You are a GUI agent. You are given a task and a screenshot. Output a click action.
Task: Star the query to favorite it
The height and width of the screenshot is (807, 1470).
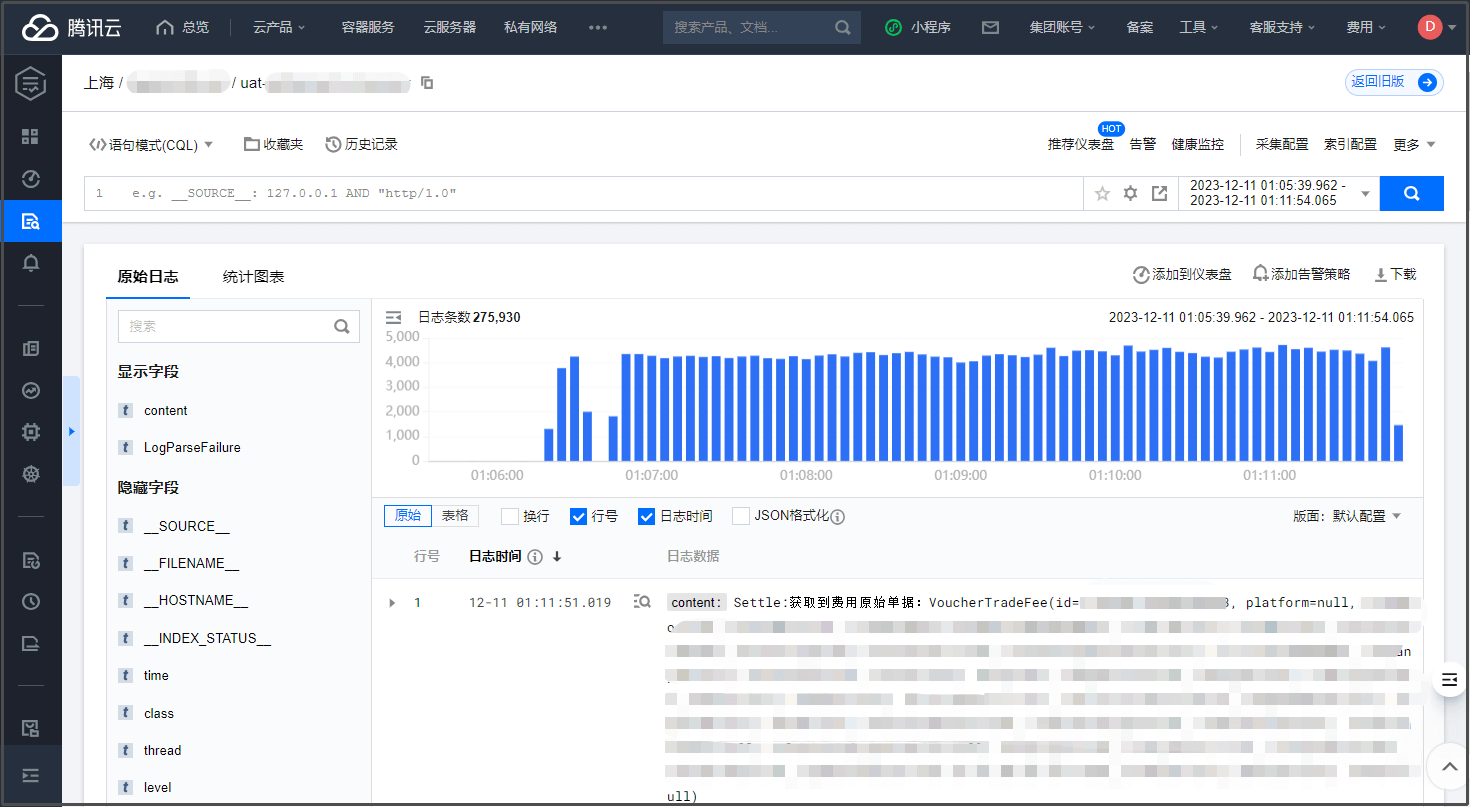point(1102,194)
